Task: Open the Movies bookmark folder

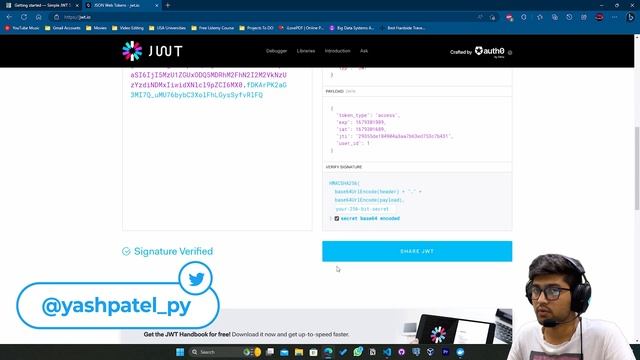Action: 96,28
